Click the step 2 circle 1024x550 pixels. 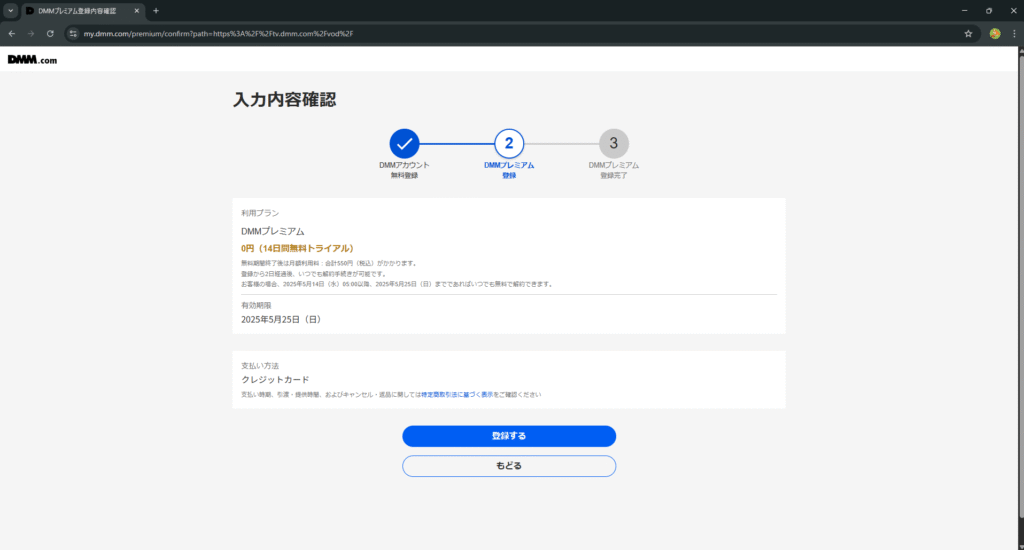pos(509,143)
